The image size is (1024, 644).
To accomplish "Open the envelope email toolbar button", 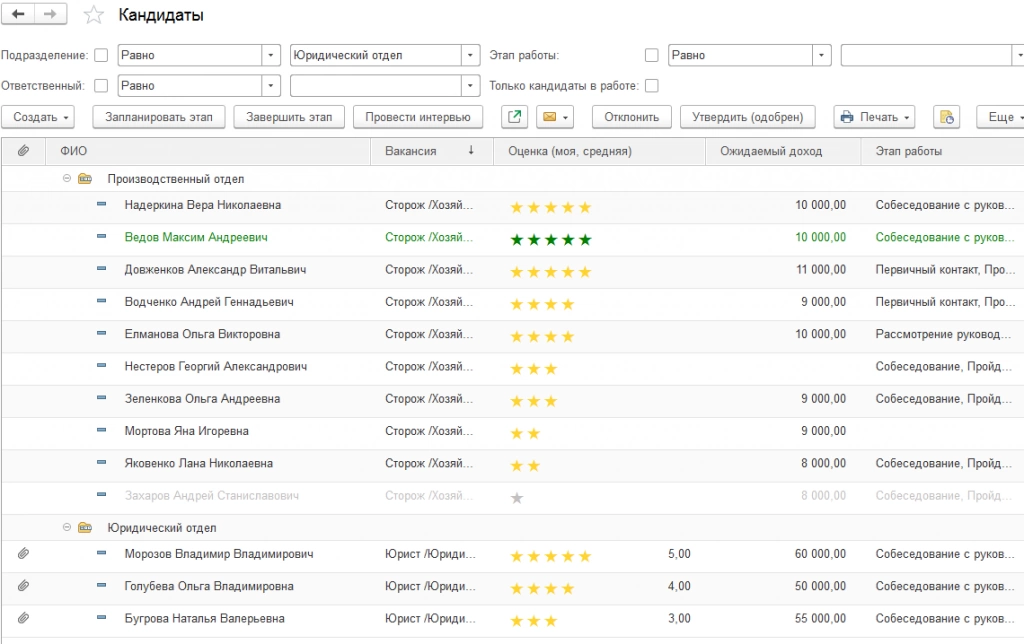I will (554, 117).
